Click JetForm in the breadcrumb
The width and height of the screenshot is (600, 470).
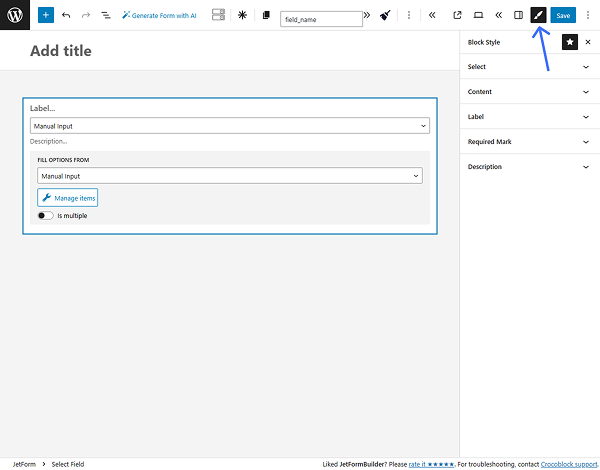[x=24, y=464]
